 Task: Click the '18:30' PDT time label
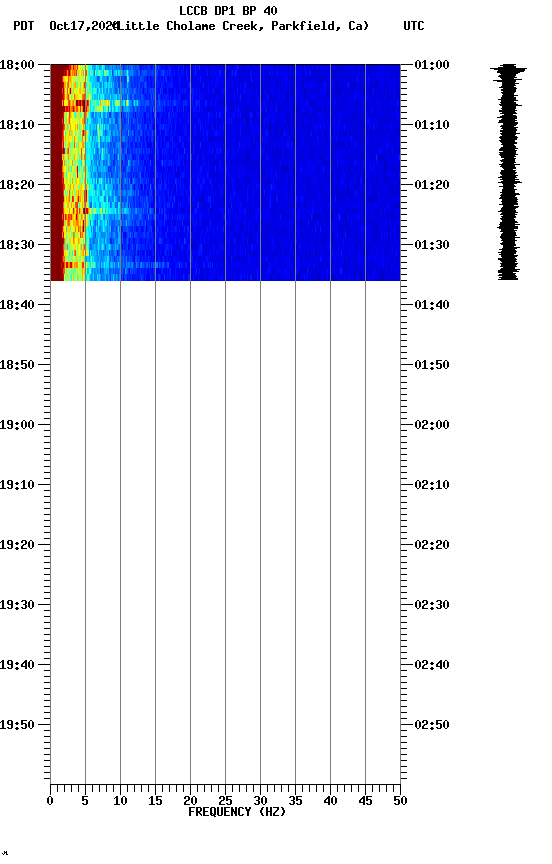point(17,245)
